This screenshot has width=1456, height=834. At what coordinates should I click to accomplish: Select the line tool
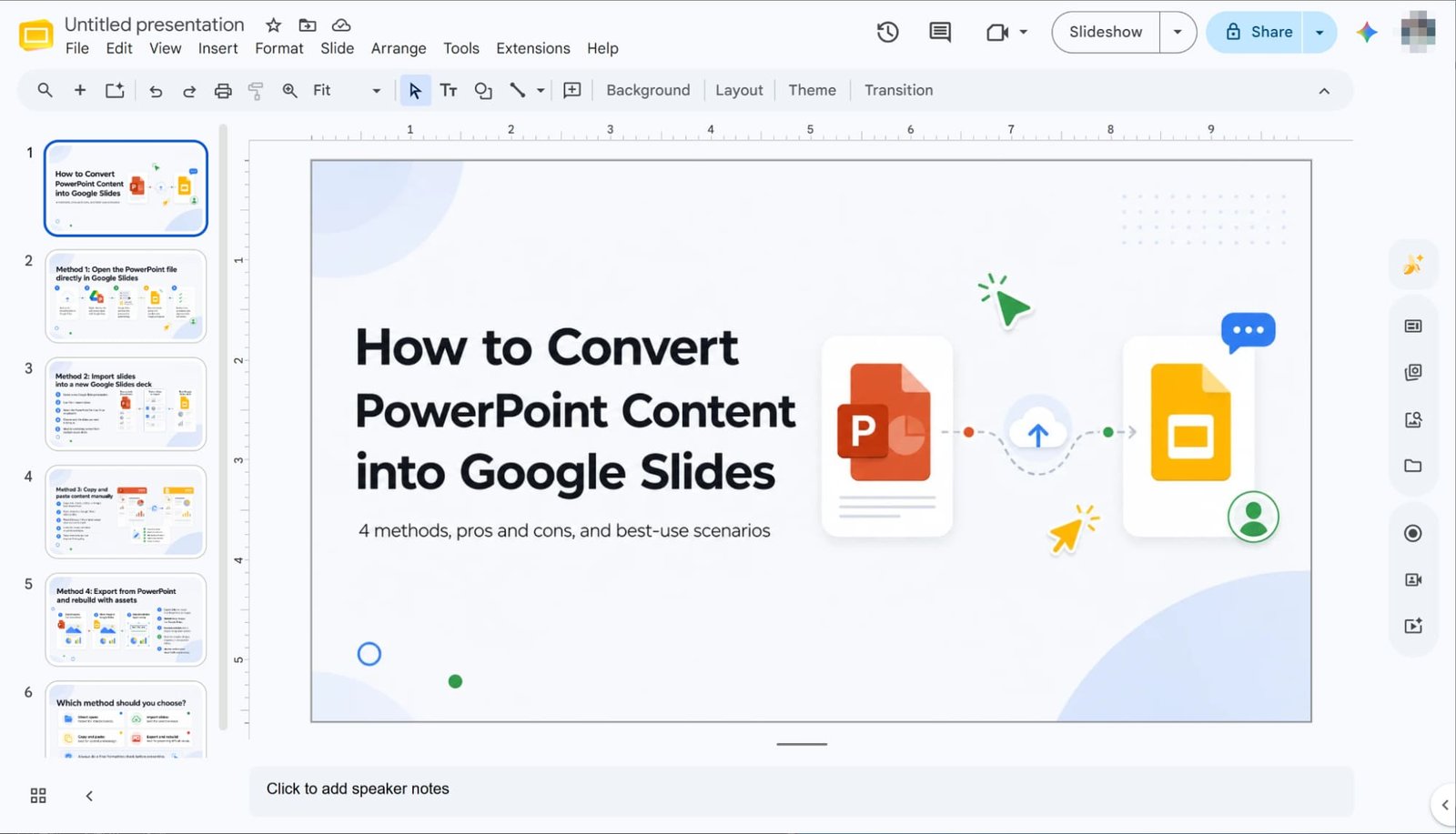518,90
